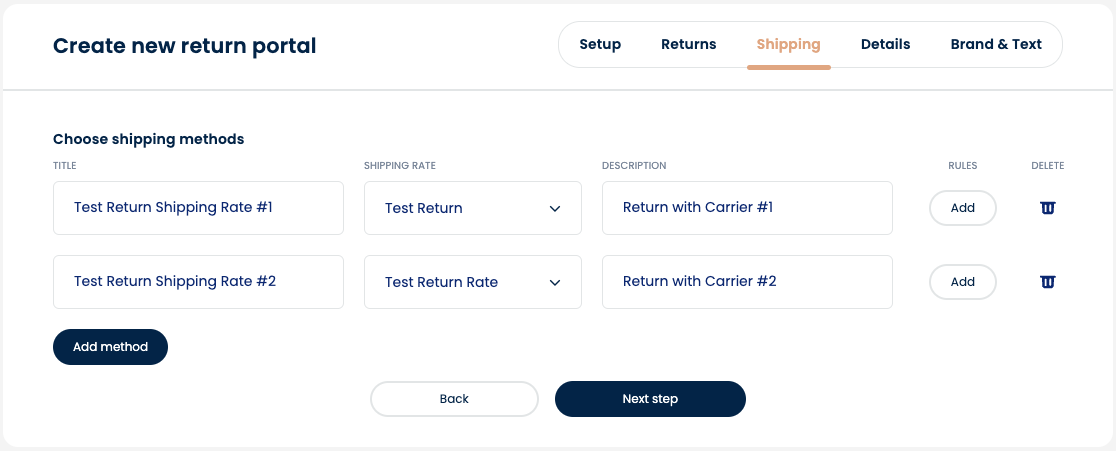Continue with the Next step button
The height and width of the screenshot is (451, 1116).
click(650, 399)
